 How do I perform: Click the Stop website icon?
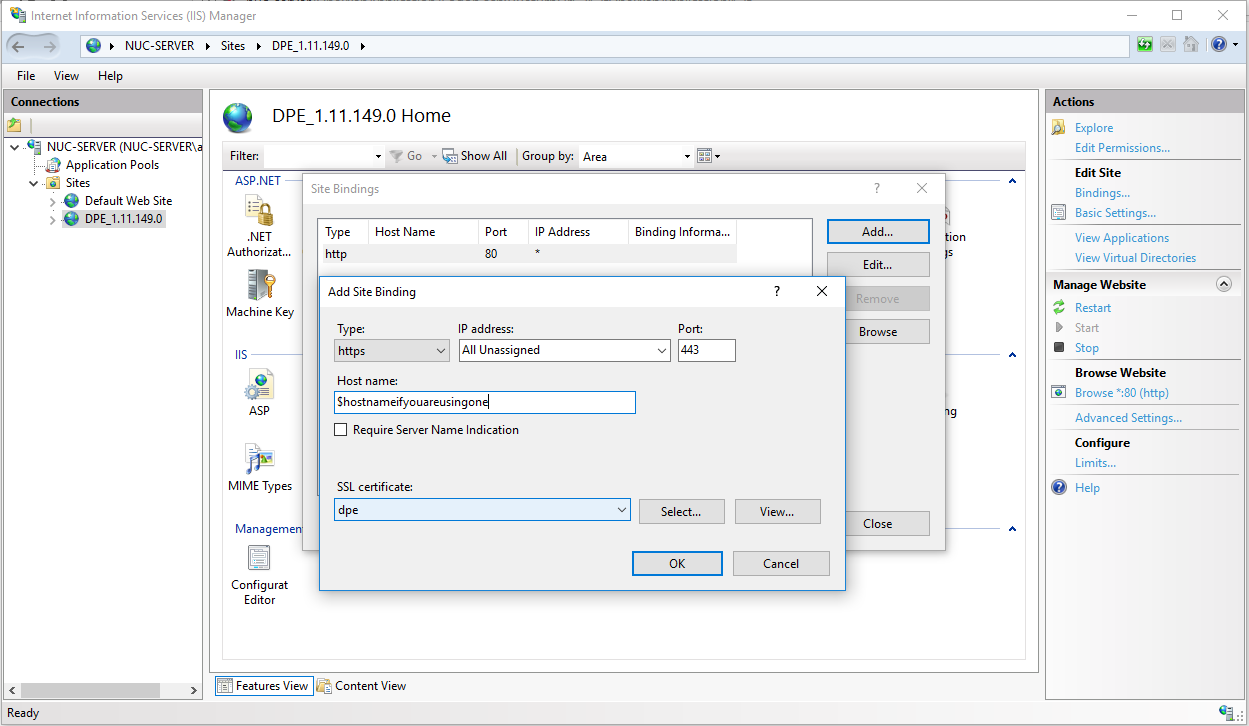1059,348
